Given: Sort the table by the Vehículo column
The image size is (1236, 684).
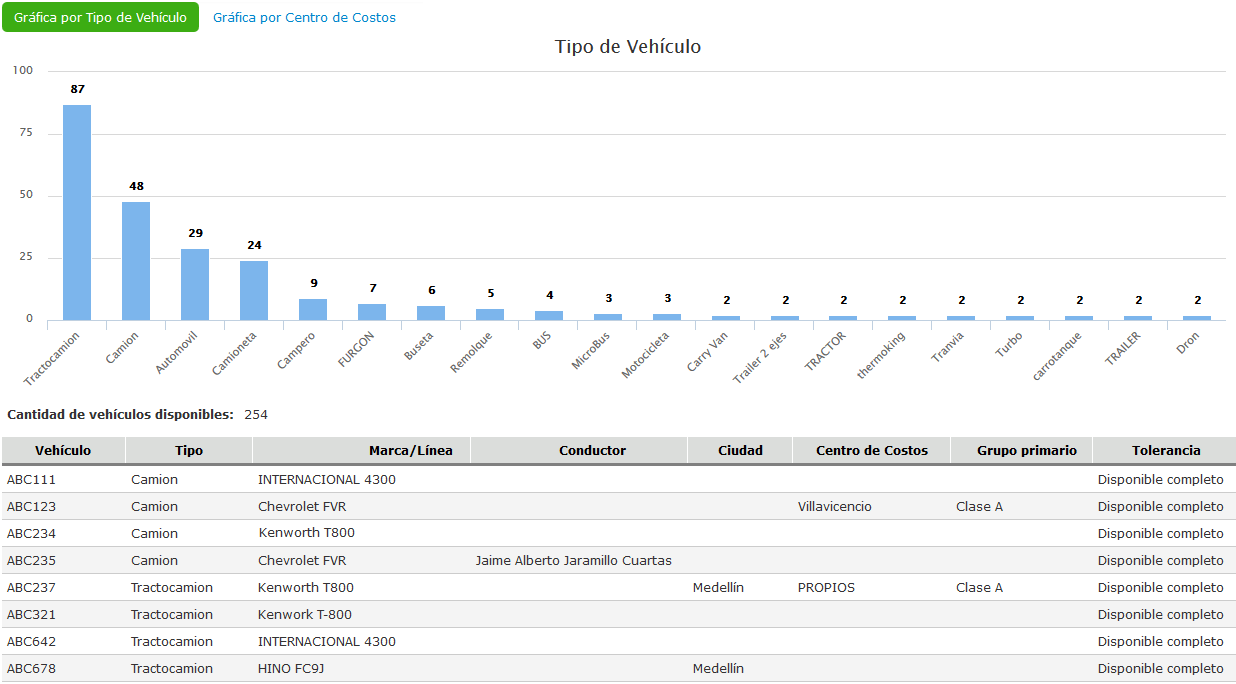Looking at the screenshot, I should click(61, 450).
